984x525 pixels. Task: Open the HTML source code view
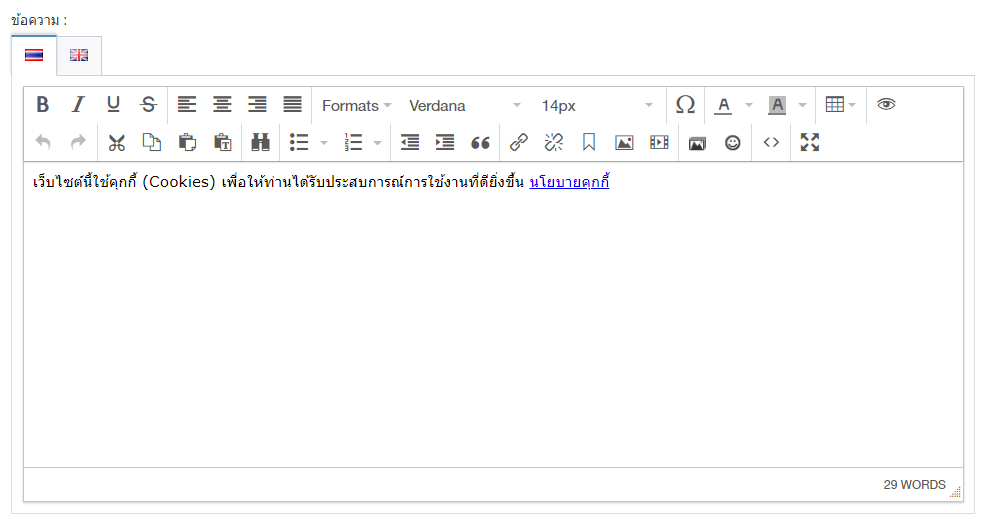tap(771, 142)
